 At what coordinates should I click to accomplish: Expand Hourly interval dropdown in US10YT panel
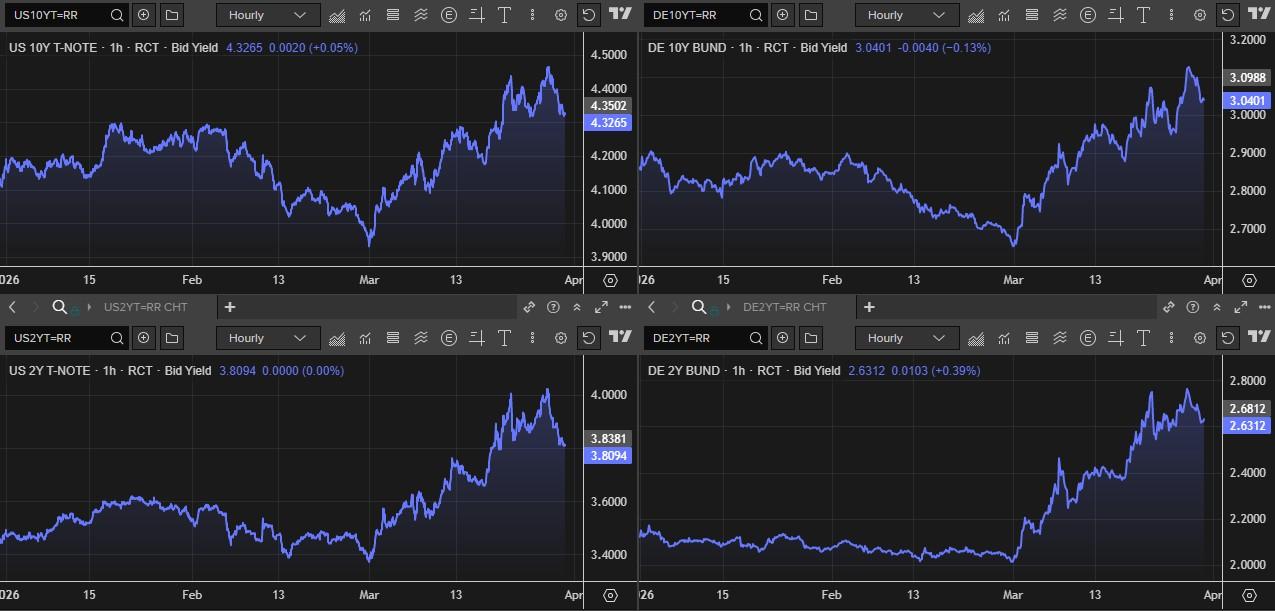tap(268, 15)
